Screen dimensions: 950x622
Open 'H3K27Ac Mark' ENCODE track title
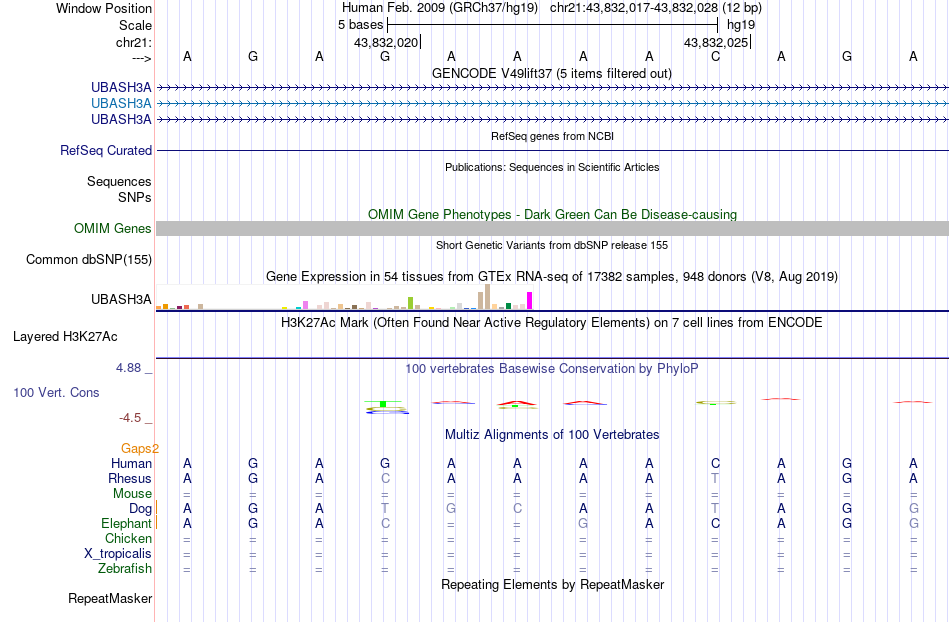click(x=552, y=322)
